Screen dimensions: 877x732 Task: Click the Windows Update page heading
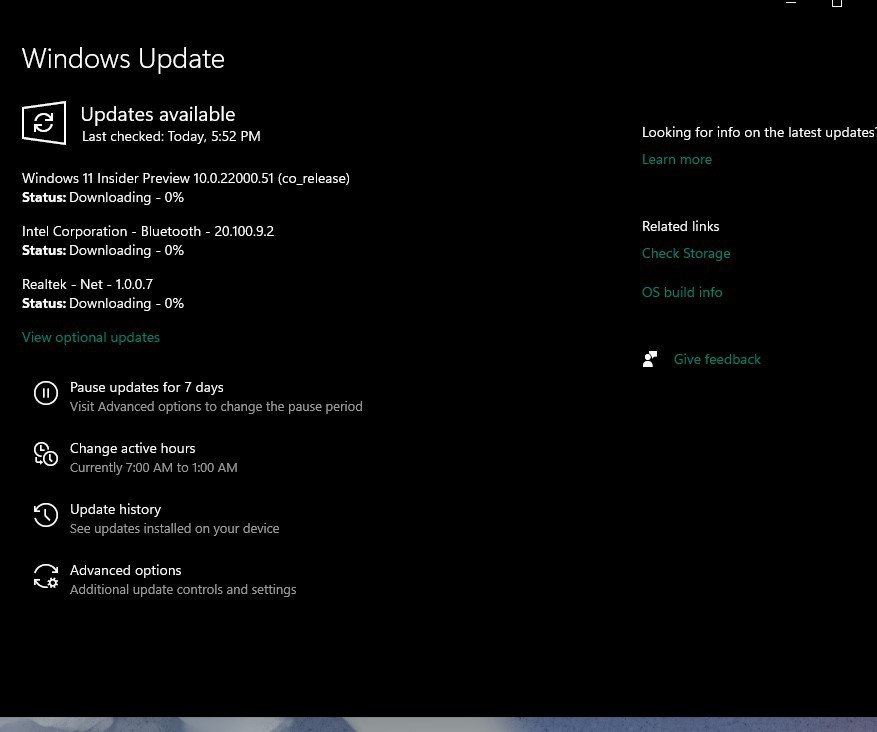[x=123, y=59]
